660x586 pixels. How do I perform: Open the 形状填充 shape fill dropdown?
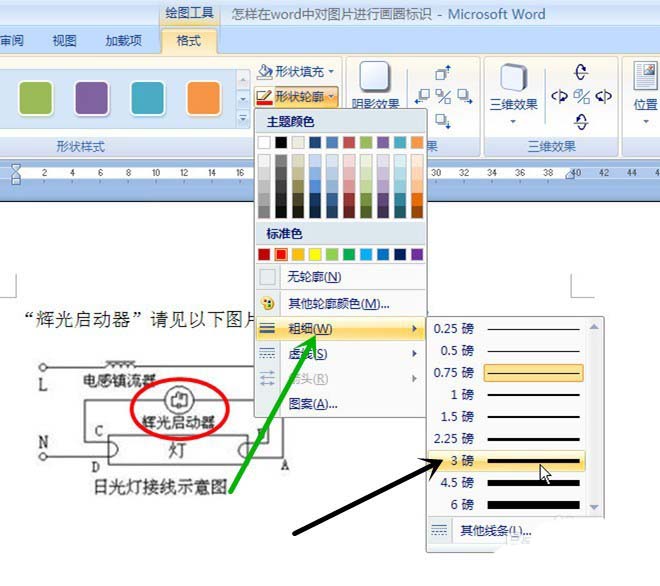click(x=296, y=72)
